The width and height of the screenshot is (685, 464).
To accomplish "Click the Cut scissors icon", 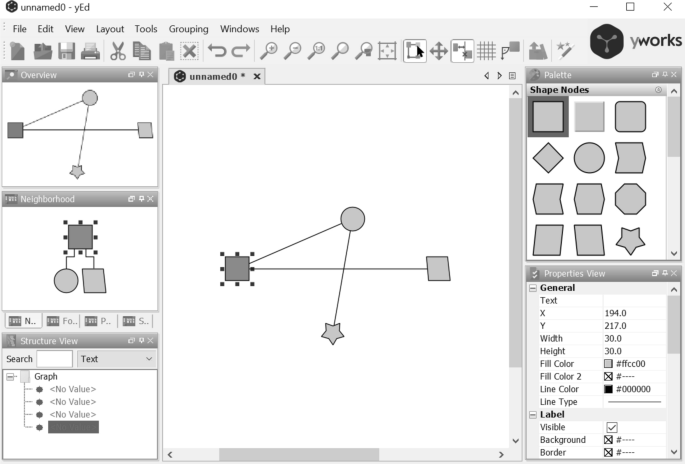I will point(118,51).
